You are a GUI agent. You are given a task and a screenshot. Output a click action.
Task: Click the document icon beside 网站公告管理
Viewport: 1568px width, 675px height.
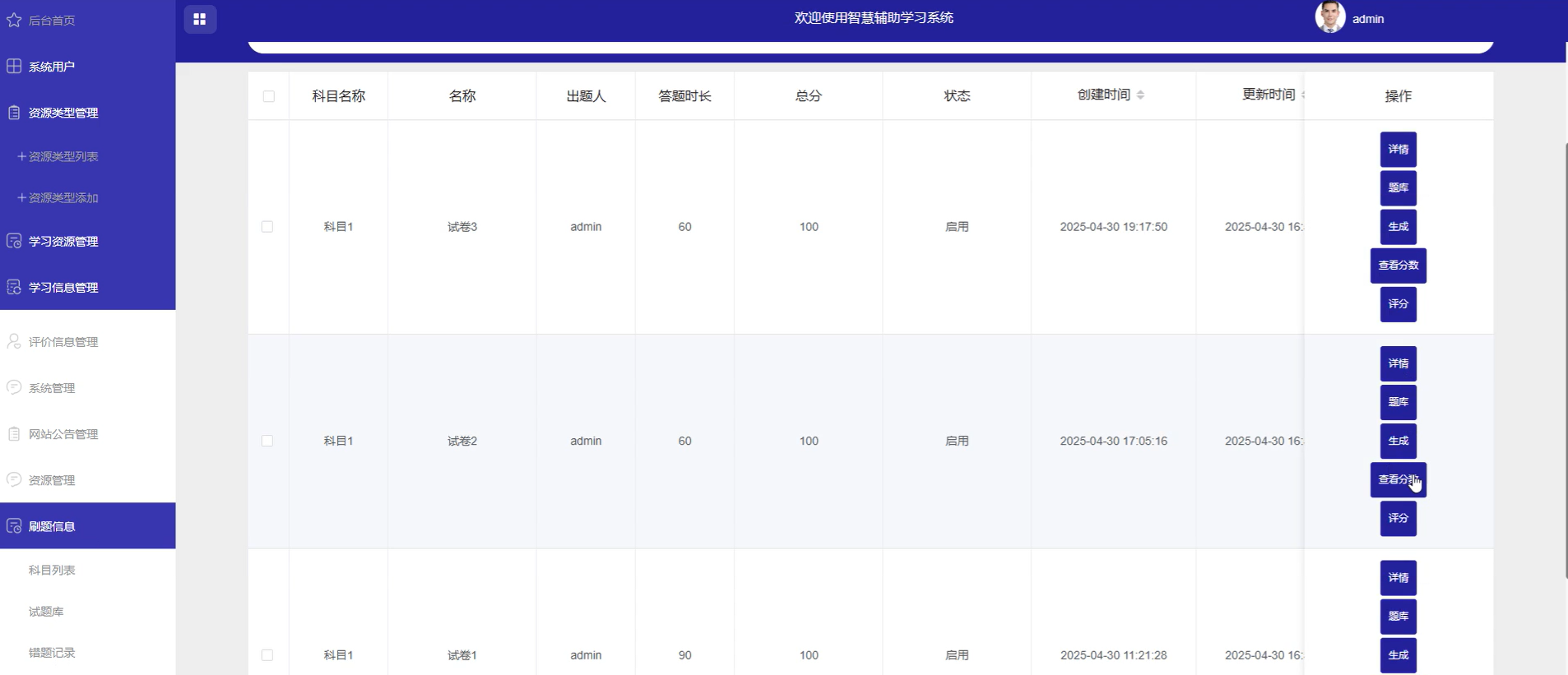pyautogui.click(x=14, y=433)
